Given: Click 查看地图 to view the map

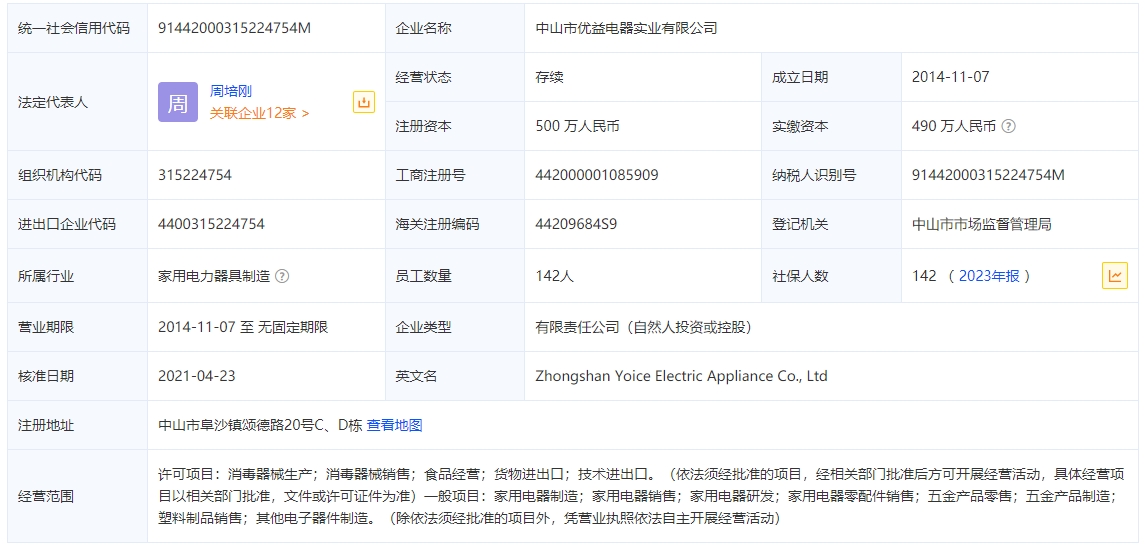Looking at the screenshot, I should (394, 425).
